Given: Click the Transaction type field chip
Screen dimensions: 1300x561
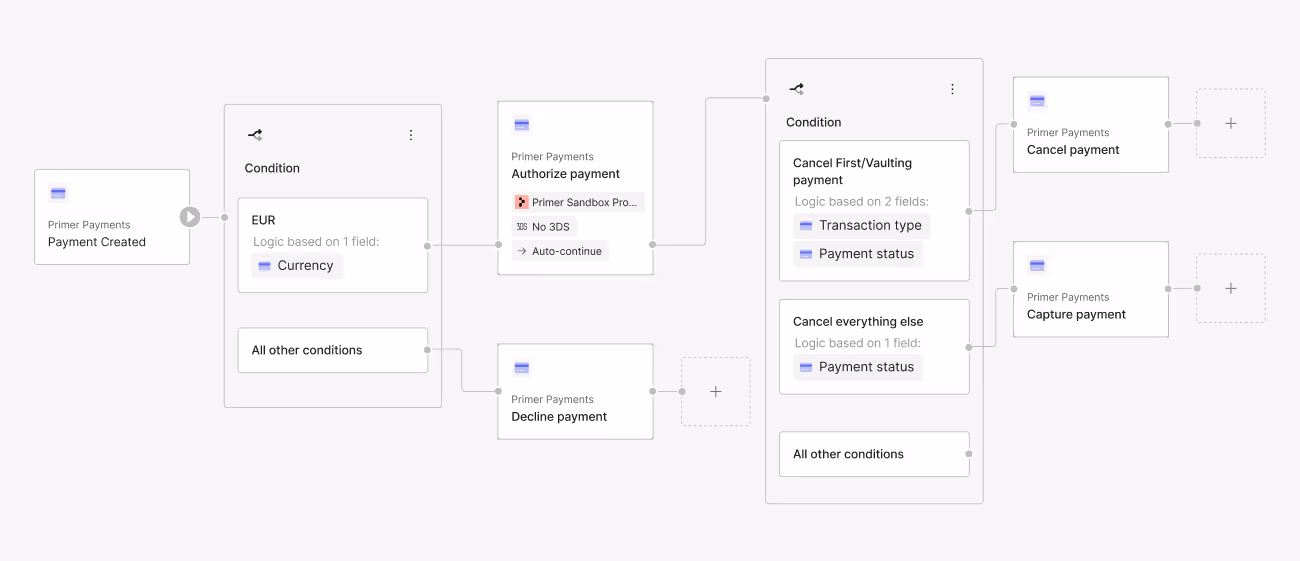Looking at the screenshot, I should [x=862, y=226].
